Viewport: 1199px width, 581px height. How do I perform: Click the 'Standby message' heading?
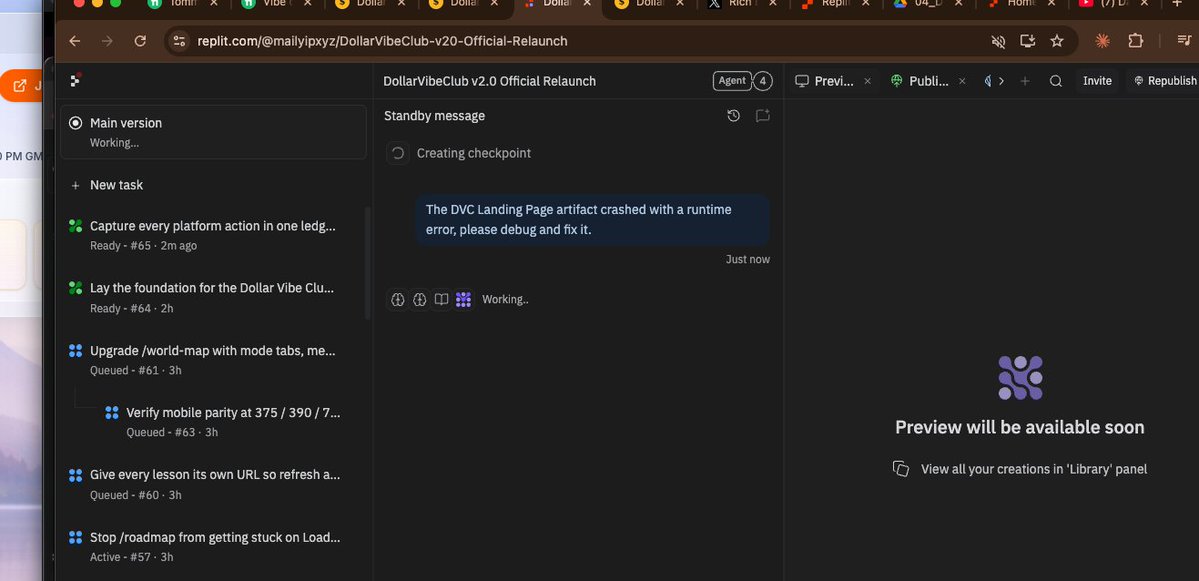coord(434,116)
